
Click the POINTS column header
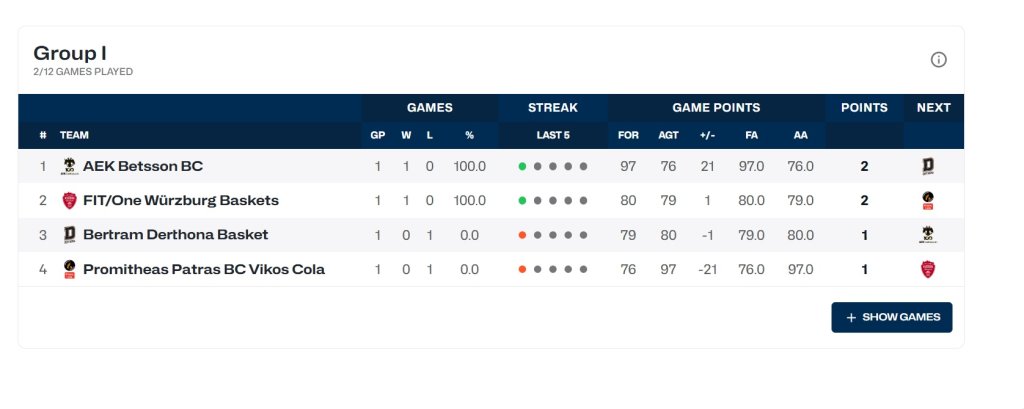point(864,108)
